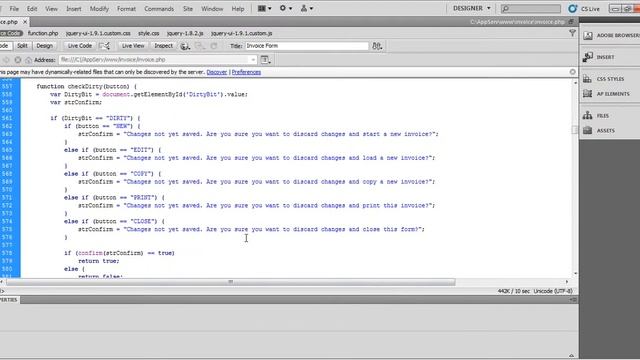Image resolution: width=640 pixels, height=360 pixels.
Task: Open the Help menu
Action: pyautogui.click(x=238, y=9)
